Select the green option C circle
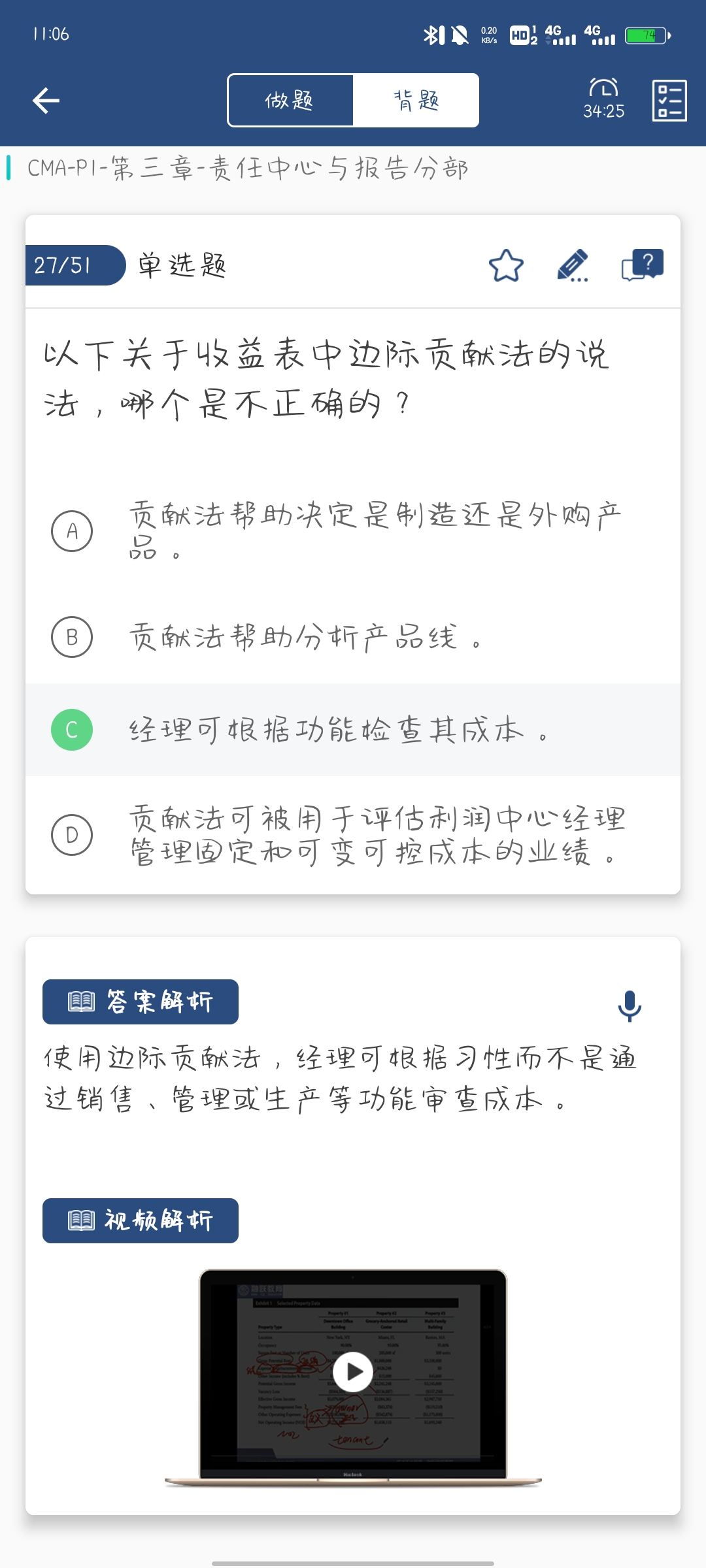 pos(72,730)
